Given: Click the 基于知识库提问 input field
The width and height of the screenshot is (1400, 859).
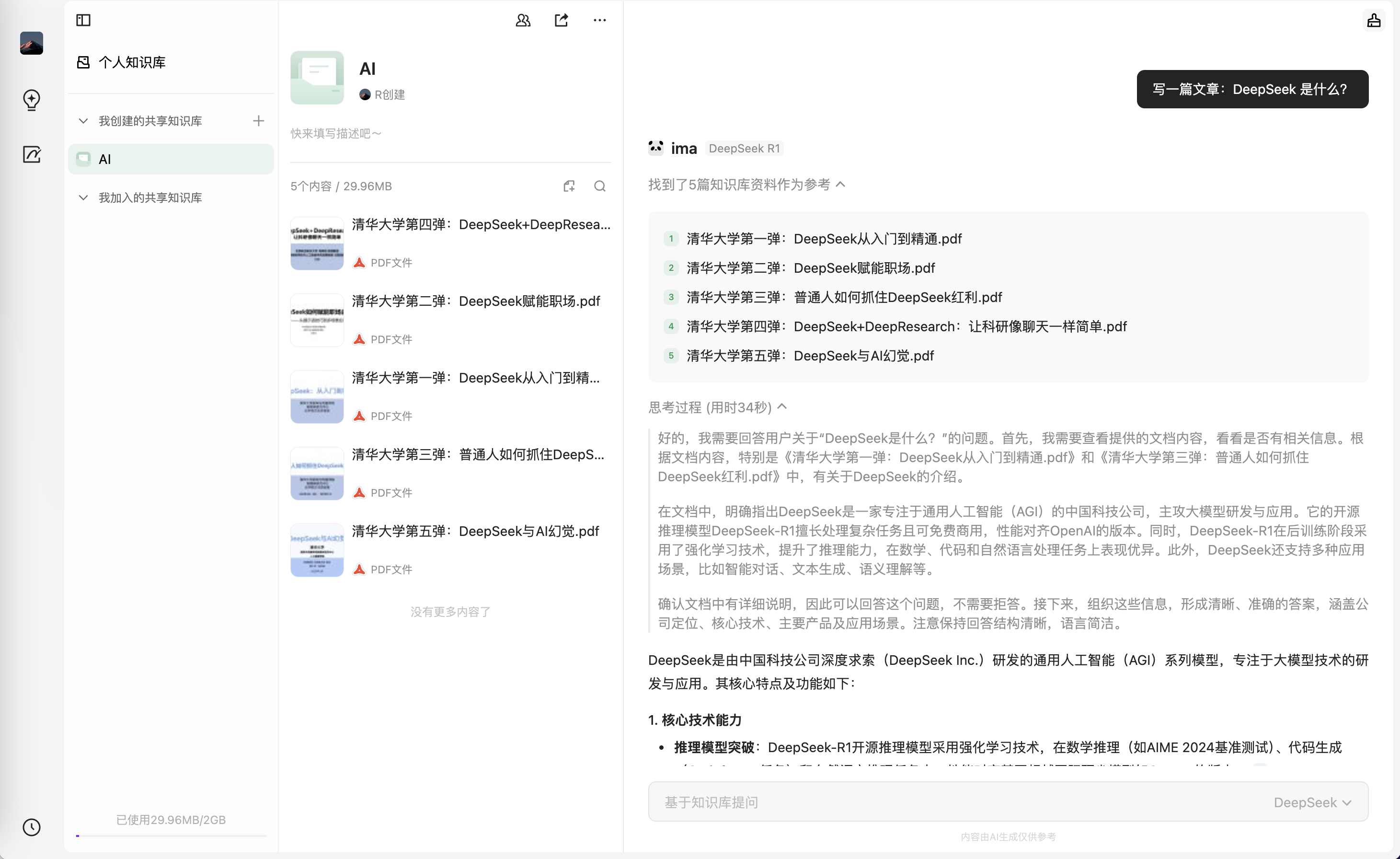Looking at the screenshot, I should [954, 802].
